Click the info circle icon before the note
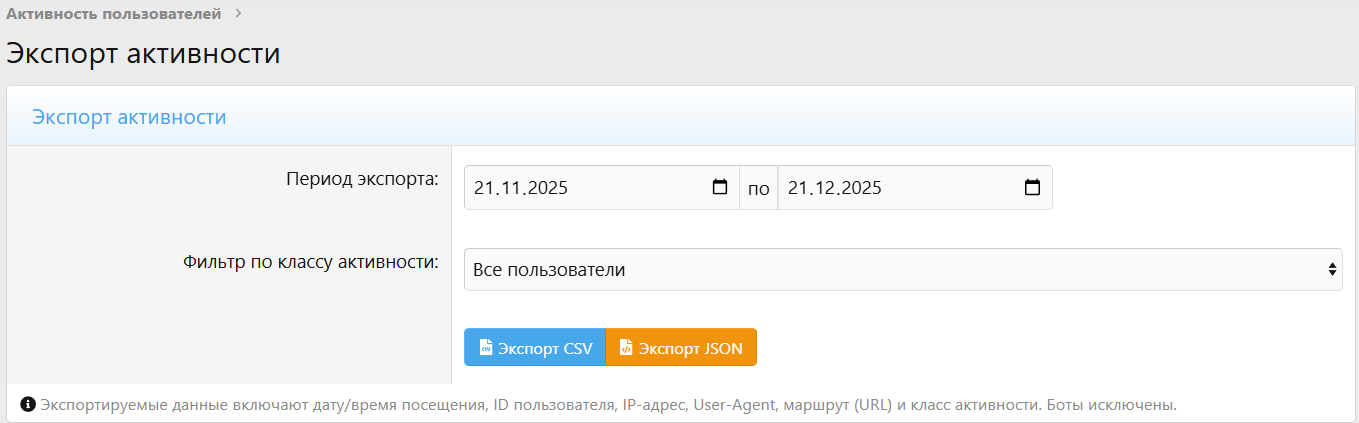1359x423 pixels. [28, 405]
